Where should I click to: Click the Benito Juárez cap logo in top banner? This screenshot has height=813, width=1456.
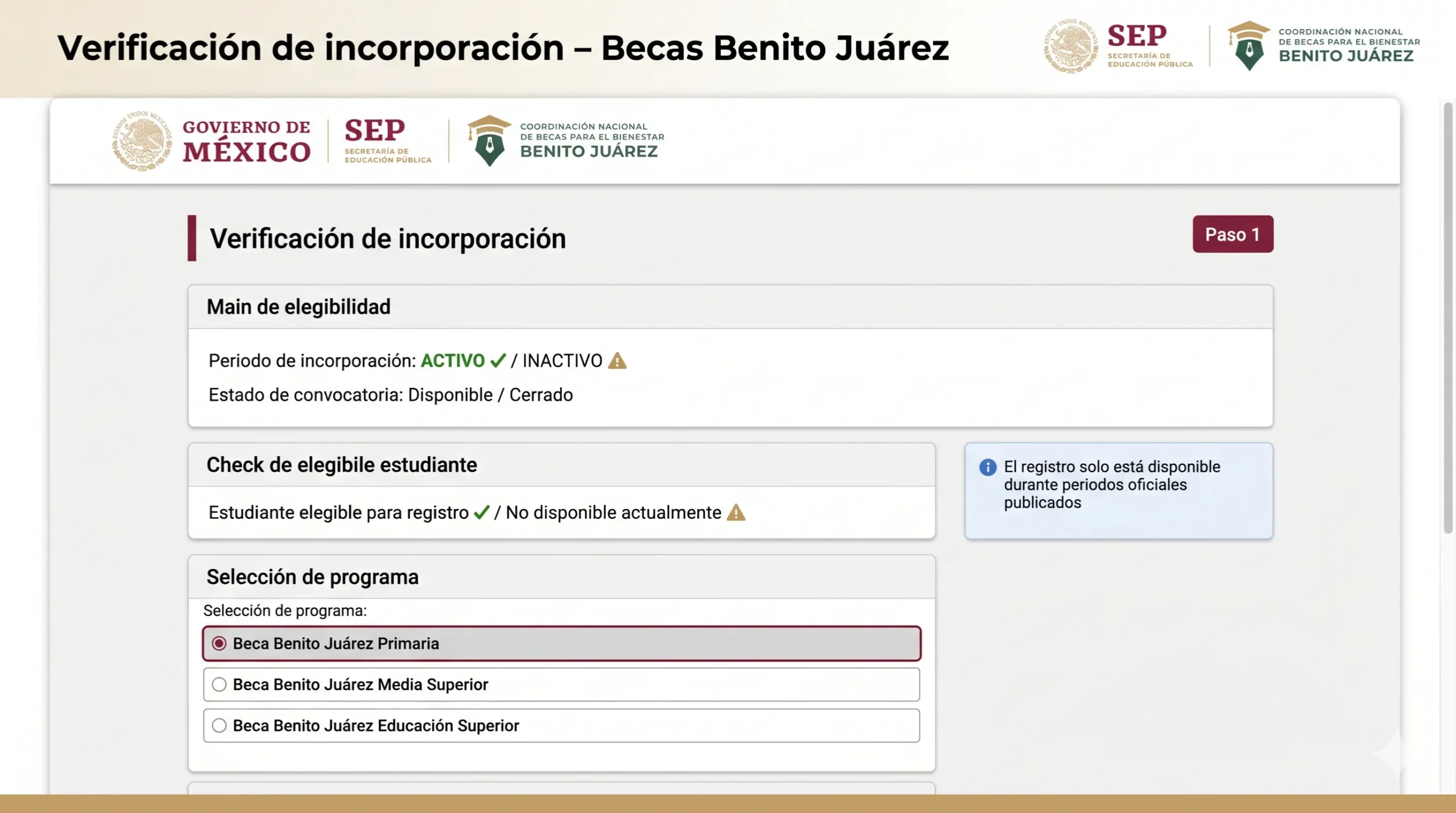(x=1248, y=46)
